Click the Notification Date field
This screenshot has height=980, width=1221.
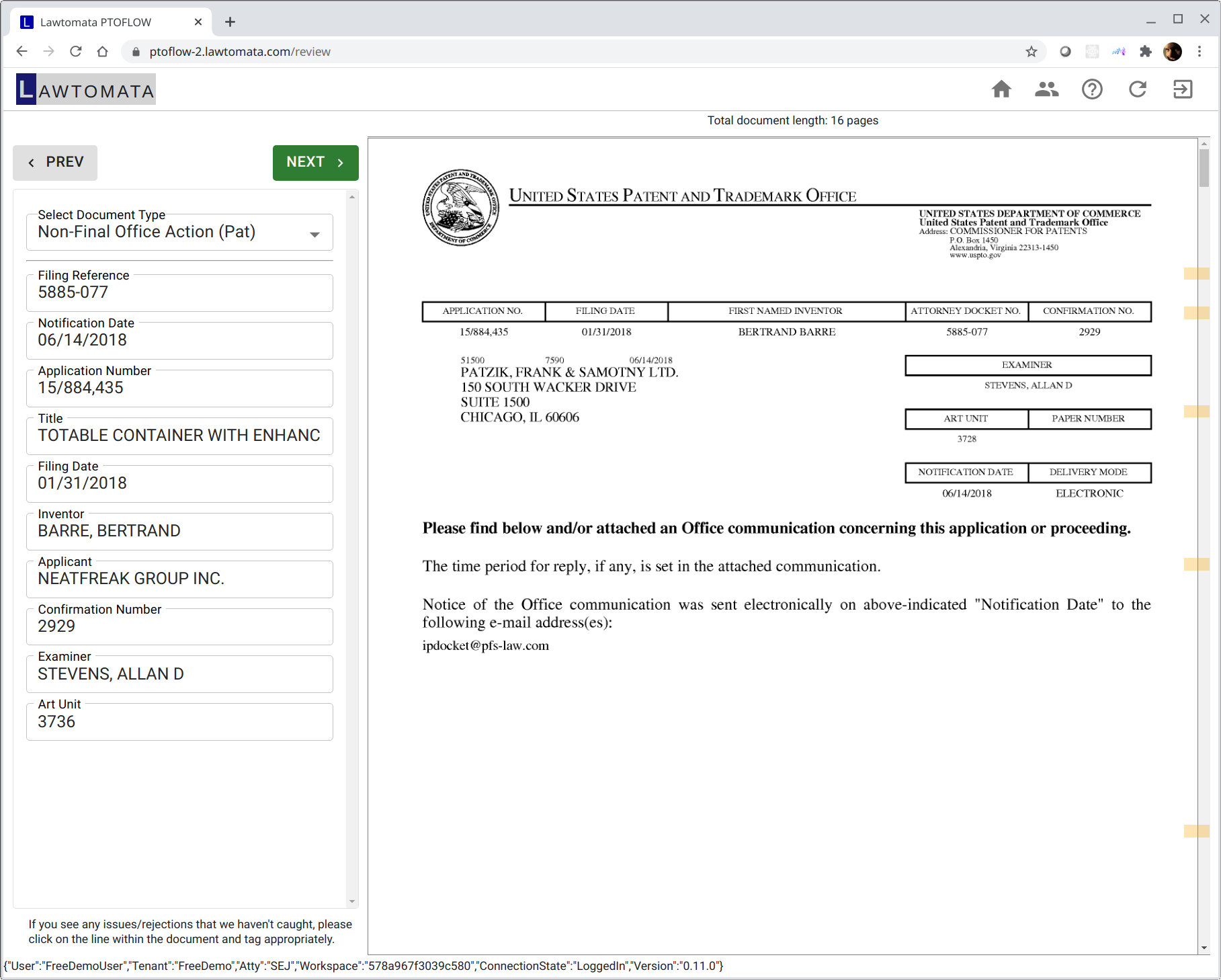pos(179,341)
